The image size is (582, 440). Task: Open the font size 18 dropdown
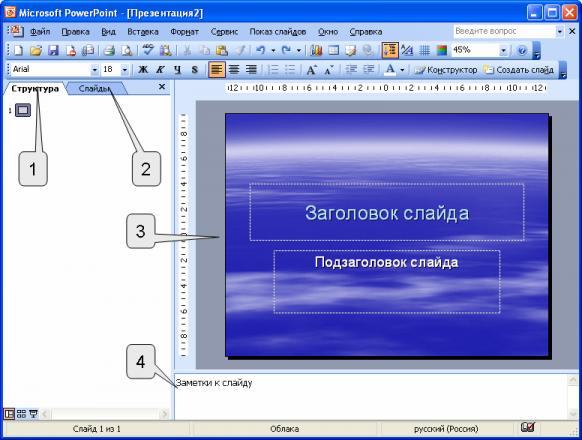pyautogui.click(x=125, y=69)
